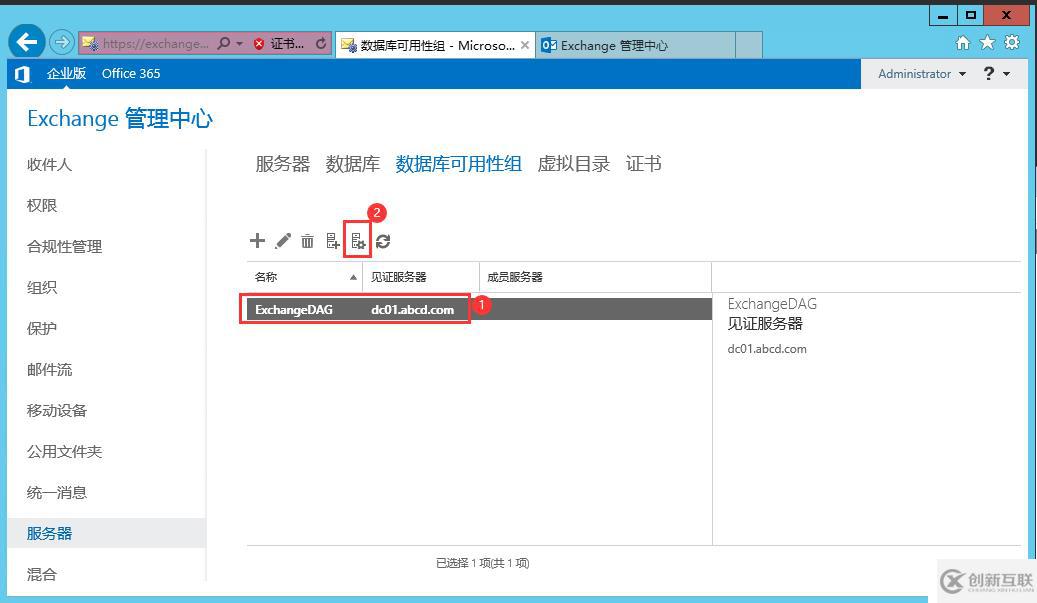Navigate to the Office 365 link
1037x603 pixels.
130,73
